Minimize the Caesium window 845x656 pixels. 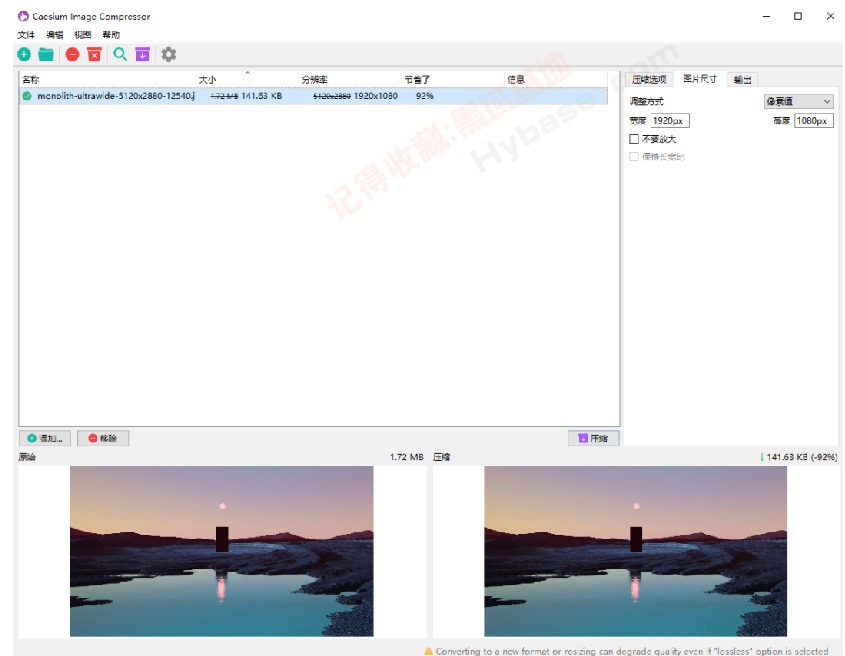tap(766, 16)
